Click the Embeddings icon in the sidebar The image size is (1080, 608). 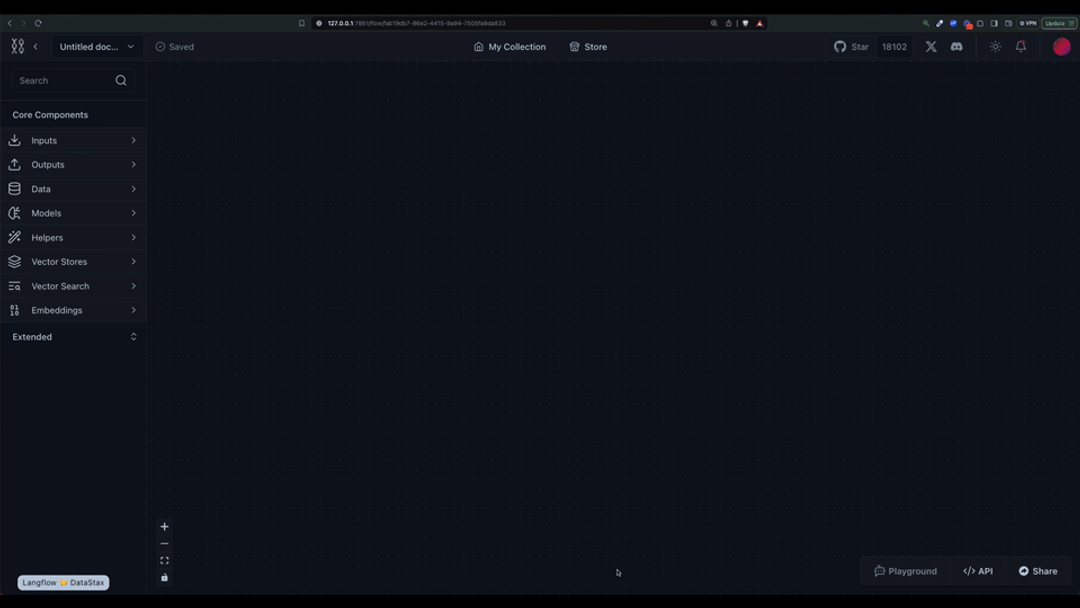[14, 310]
